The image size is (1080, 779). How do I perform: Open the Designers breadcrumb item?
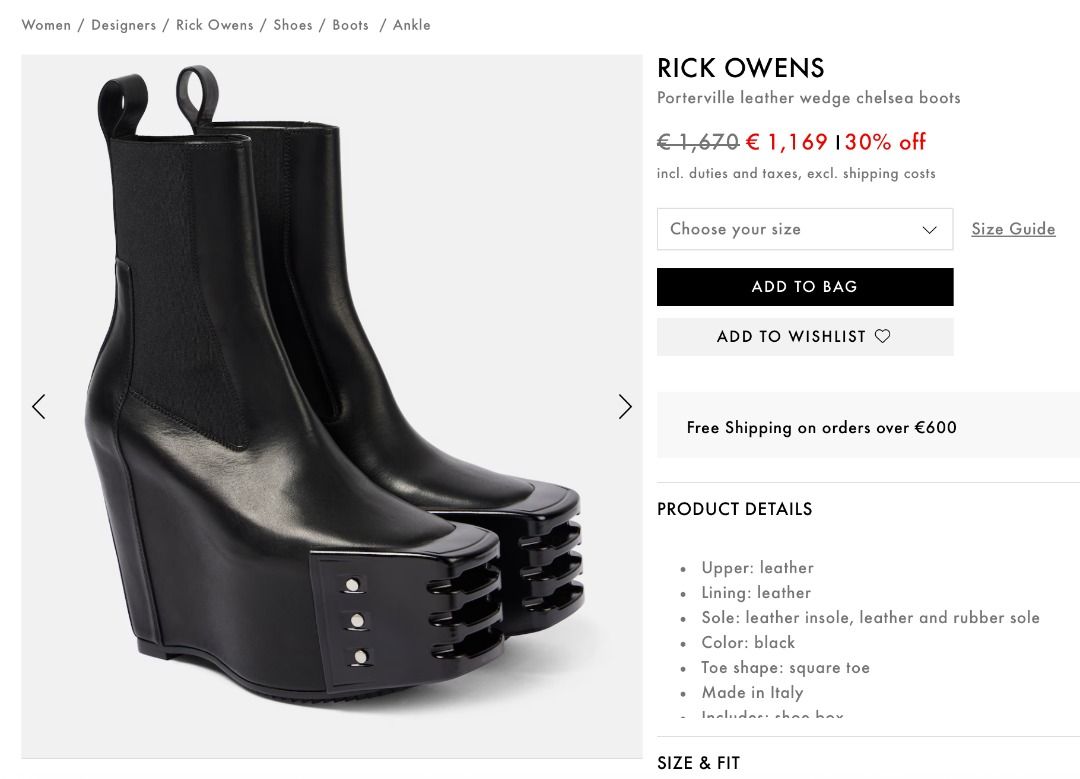[x=123, y=25]
